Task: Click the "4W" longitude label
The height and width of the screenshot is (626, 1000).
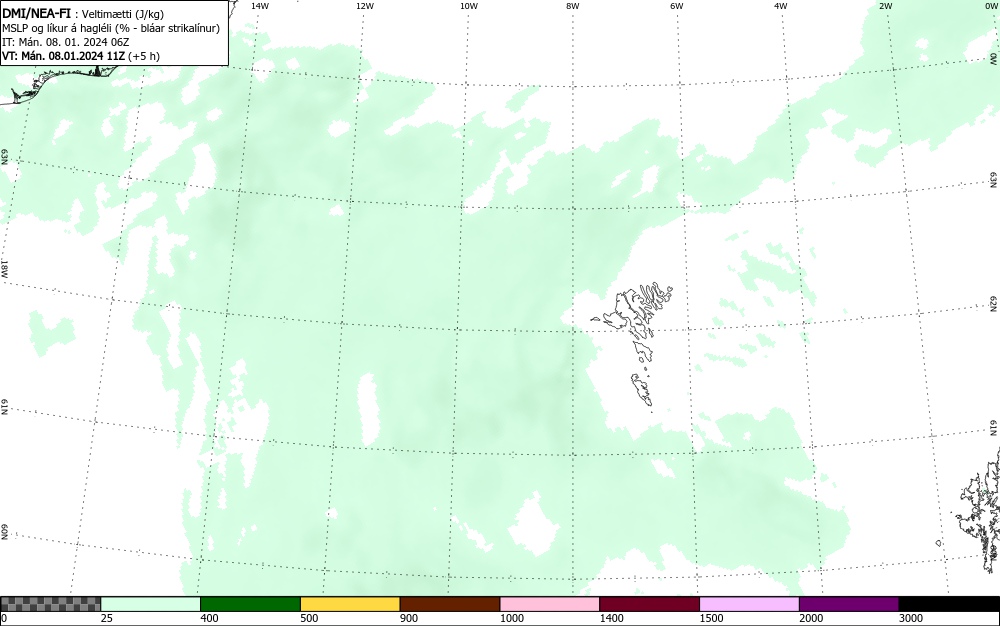Action: click(x=781, y=6)
